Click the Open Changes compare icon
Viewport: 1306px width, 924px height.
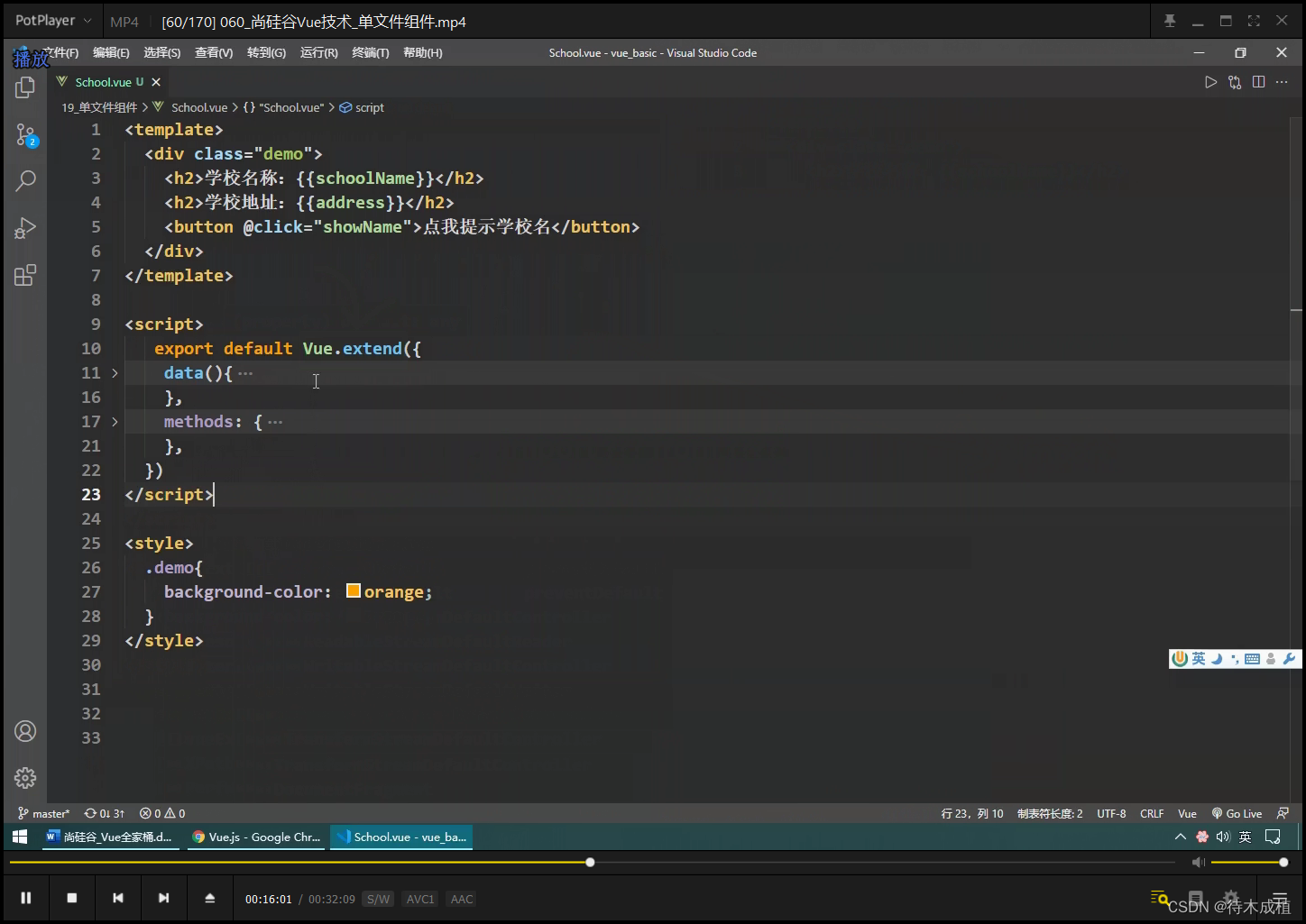[1235, 82]
